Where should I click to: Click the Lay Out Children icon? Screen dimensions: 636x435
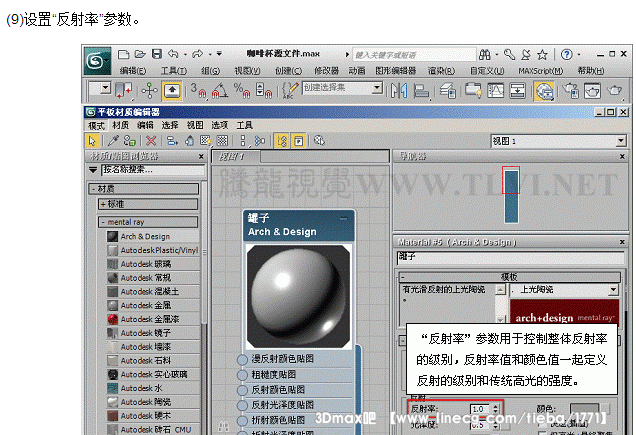(x=260, y=141)
